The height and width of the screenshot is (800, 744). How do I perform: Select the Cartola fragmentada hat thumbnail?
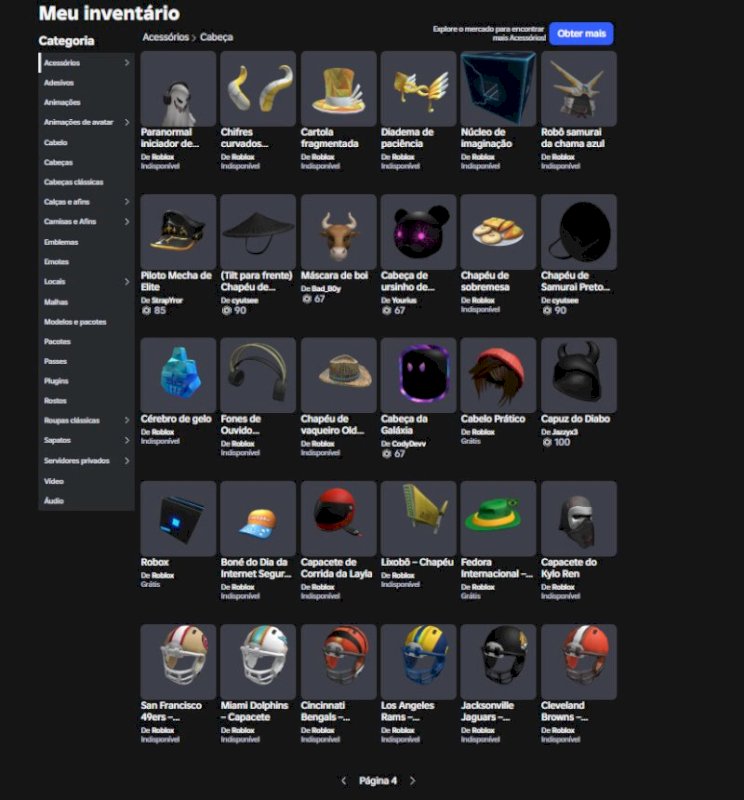pyautogui.click(x=338, y=89)
